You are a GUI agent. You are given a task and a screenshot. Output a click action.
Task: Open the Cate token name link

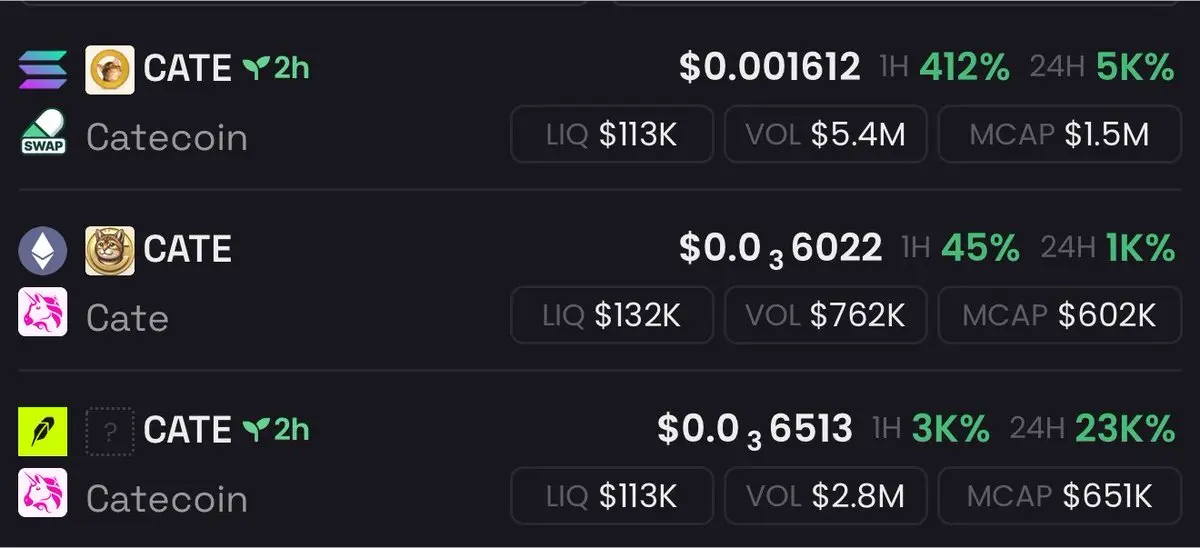click(x=127, y=318)
